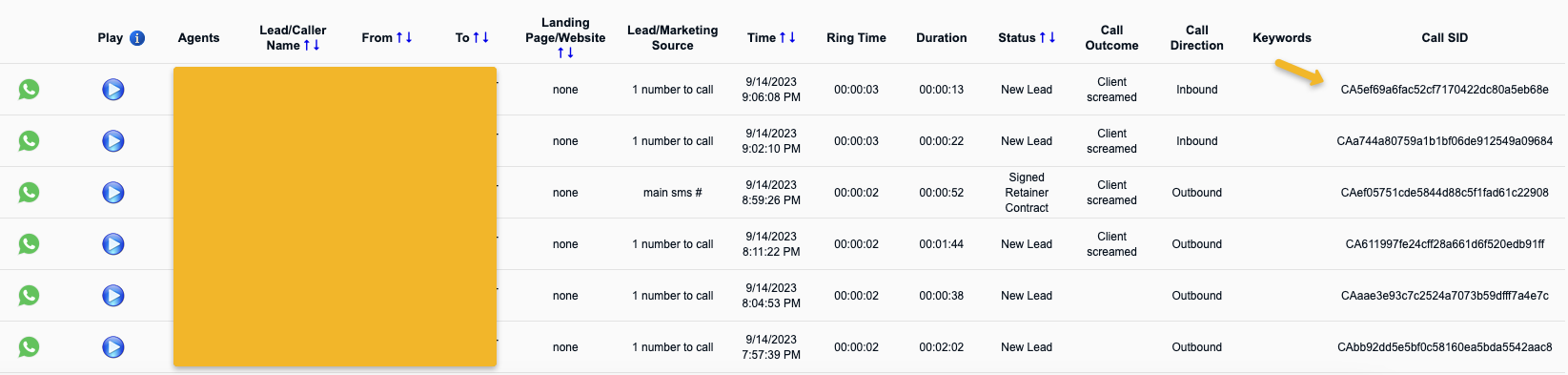Play the 9:02:10 PM call recording

[113, 141]
